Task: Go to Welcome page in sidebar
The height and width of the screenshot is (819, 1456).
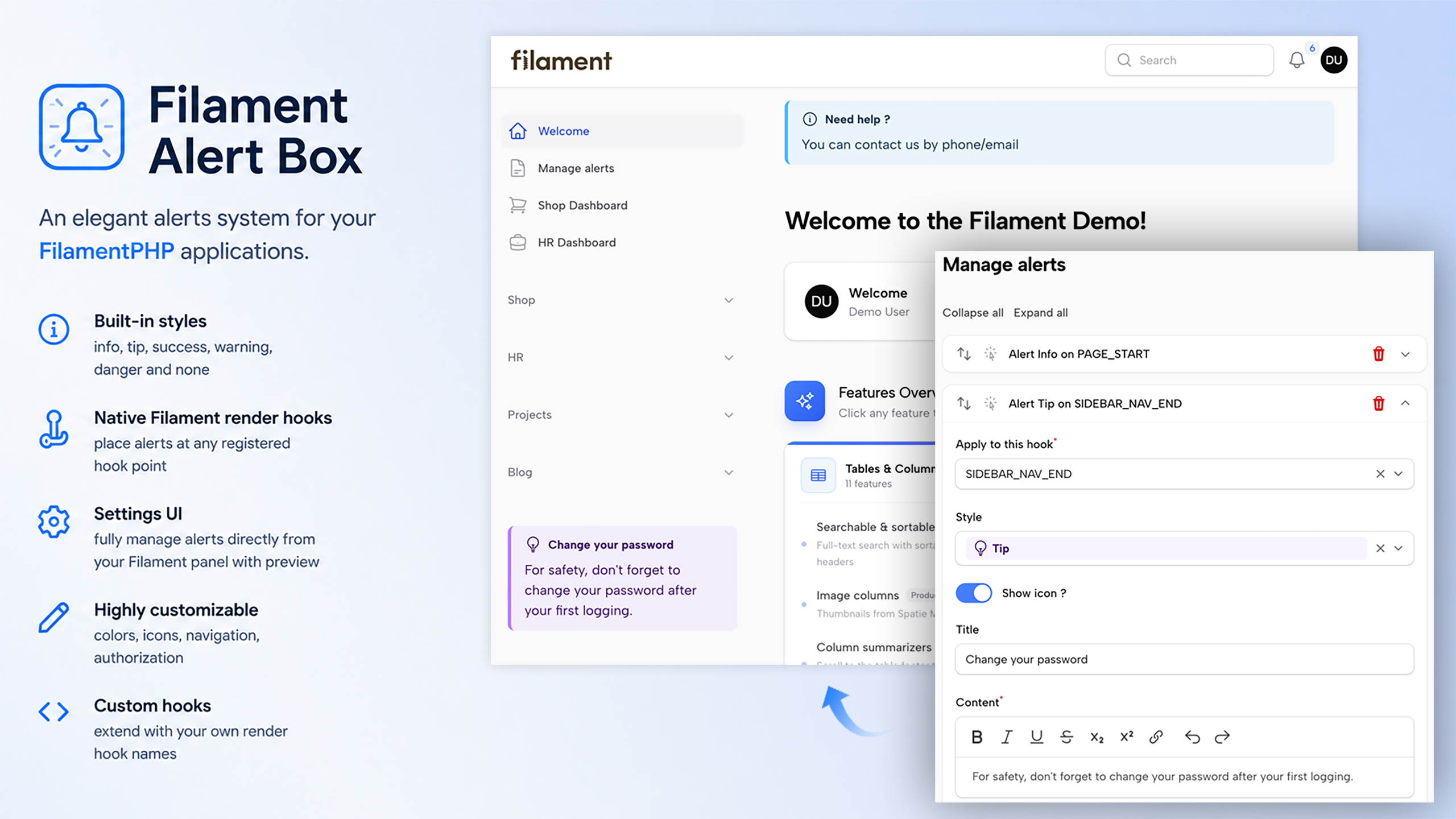Action: 622,131
